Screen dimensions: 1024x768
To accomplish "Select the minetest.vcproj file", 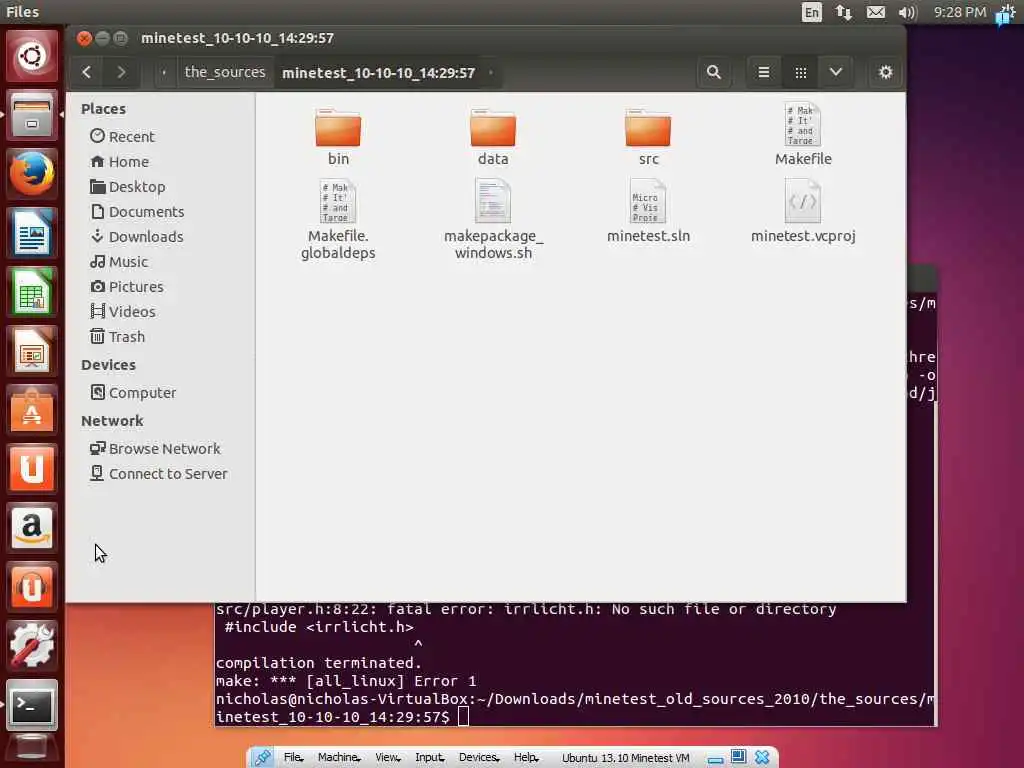I will [x=803, y=212].
